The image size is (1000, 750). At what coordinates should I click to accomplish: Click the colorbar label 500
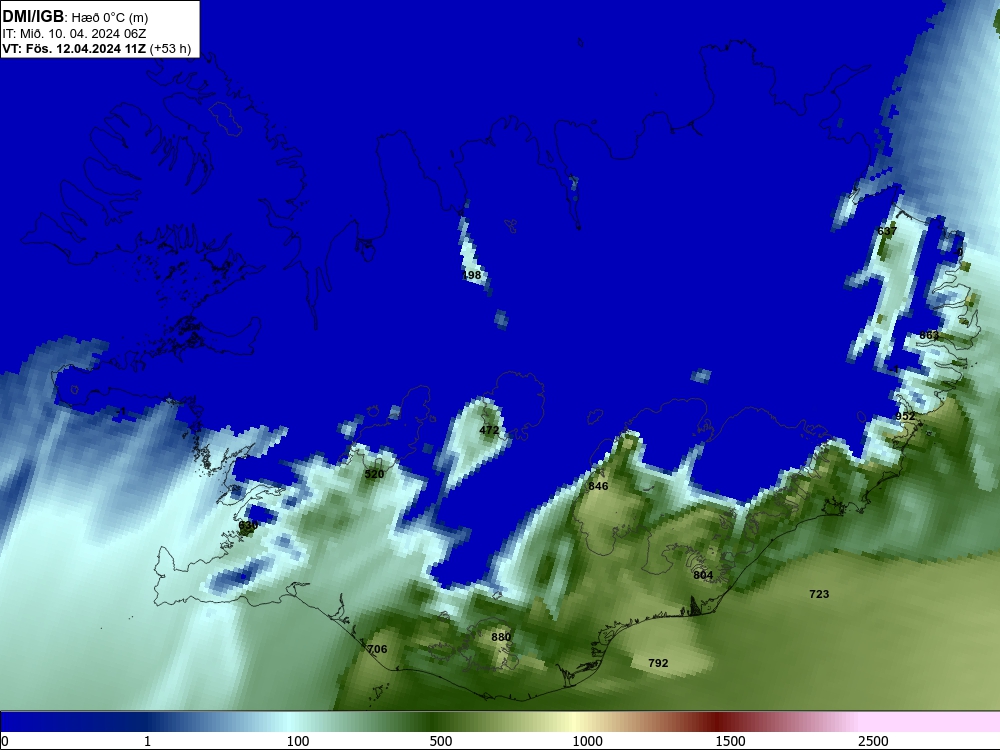[x=441, y=741]
